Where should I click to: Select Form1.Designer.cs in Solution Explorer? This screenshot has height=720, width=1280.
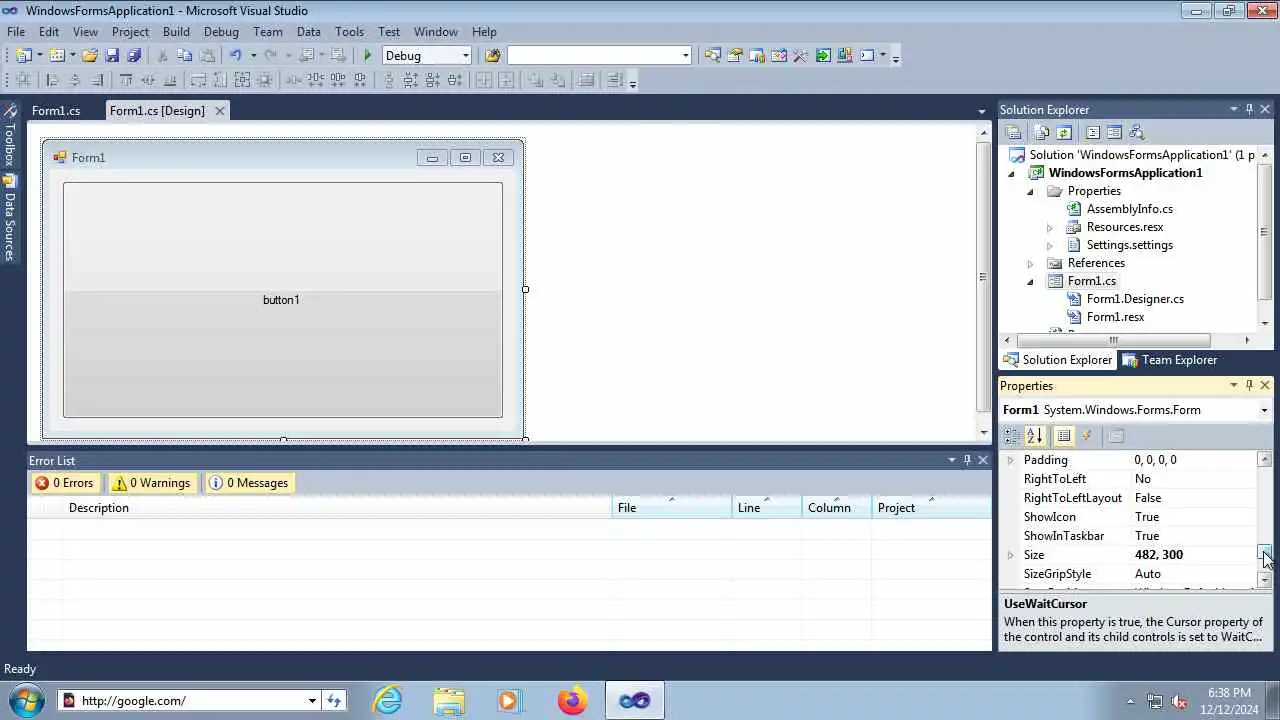1135,299
